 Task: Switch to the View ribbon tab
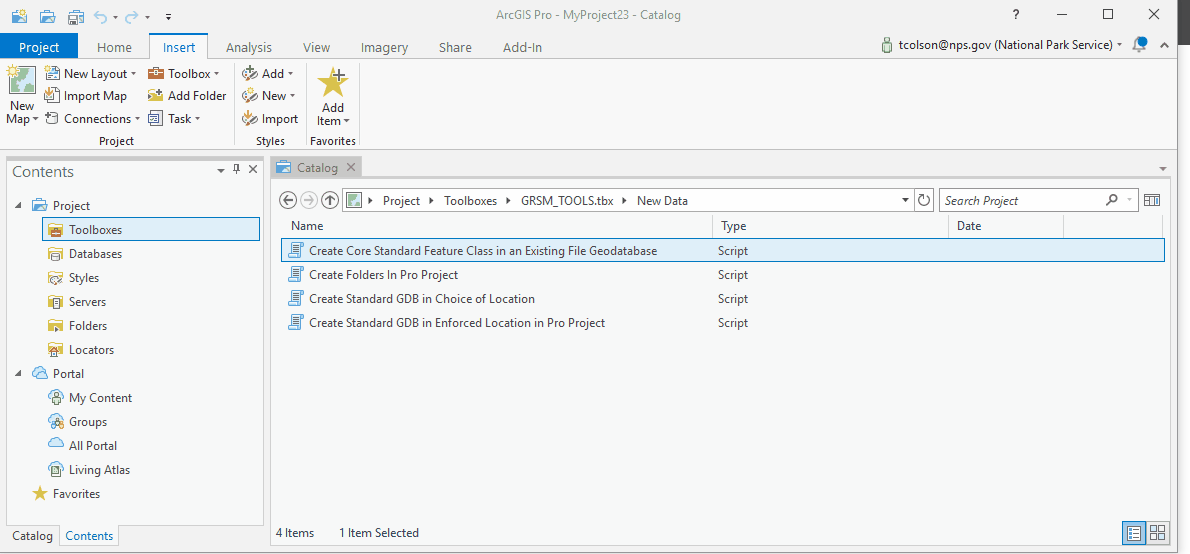(x=316, y=47)
